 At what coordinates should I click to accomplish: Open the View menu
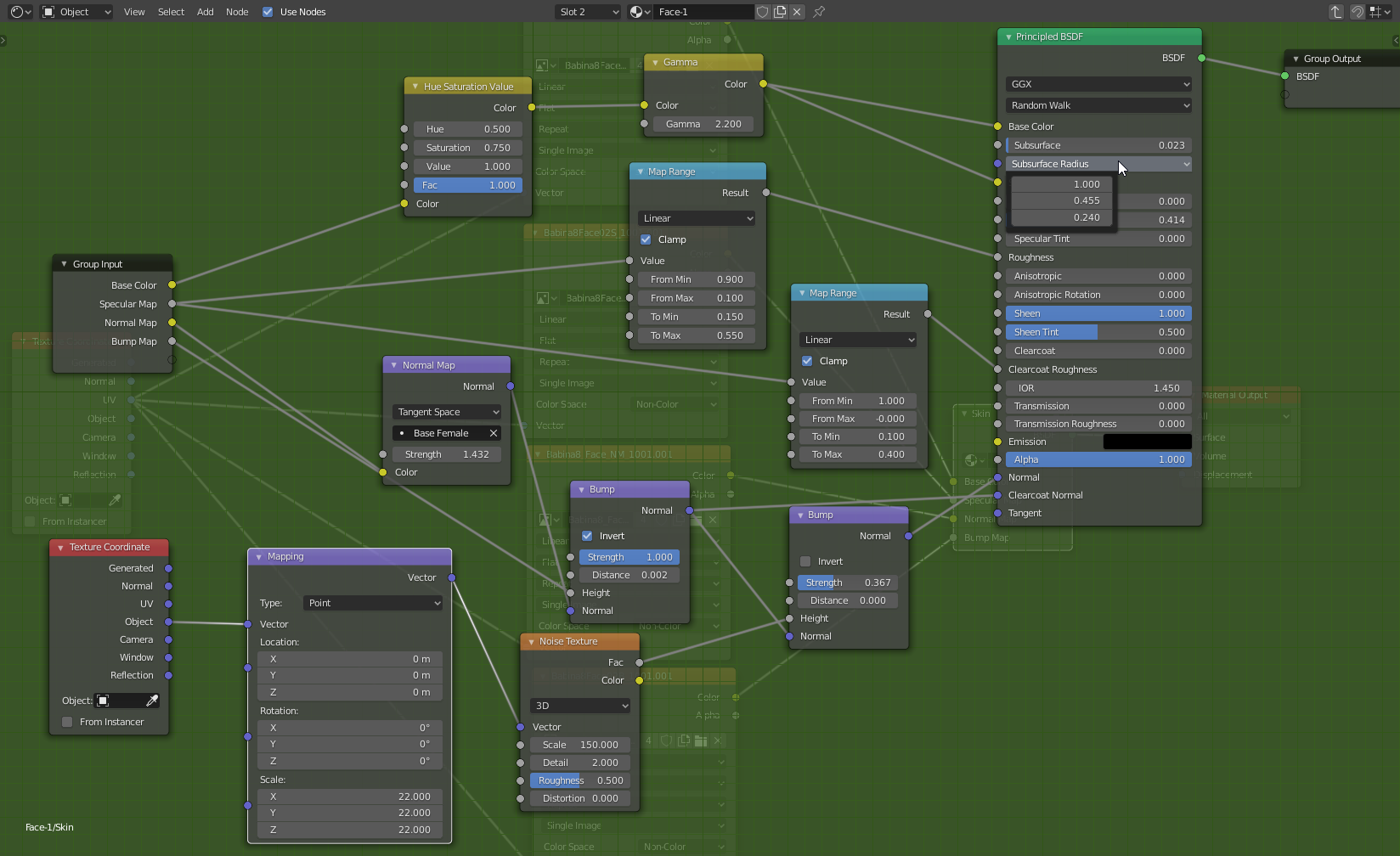click(134, 12)
